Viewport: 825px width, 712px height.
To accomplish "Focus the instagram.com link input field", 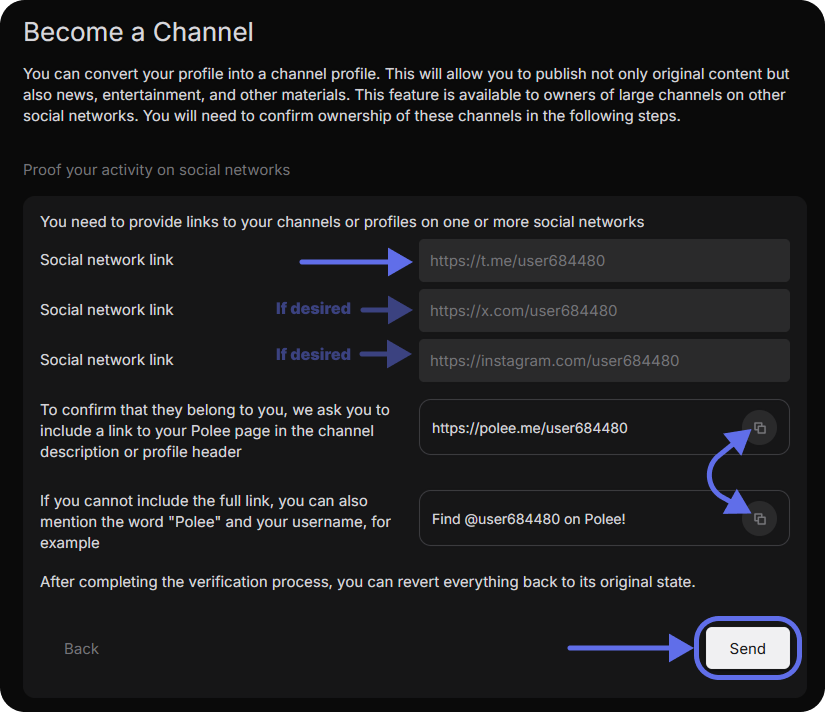I will 604,360.
